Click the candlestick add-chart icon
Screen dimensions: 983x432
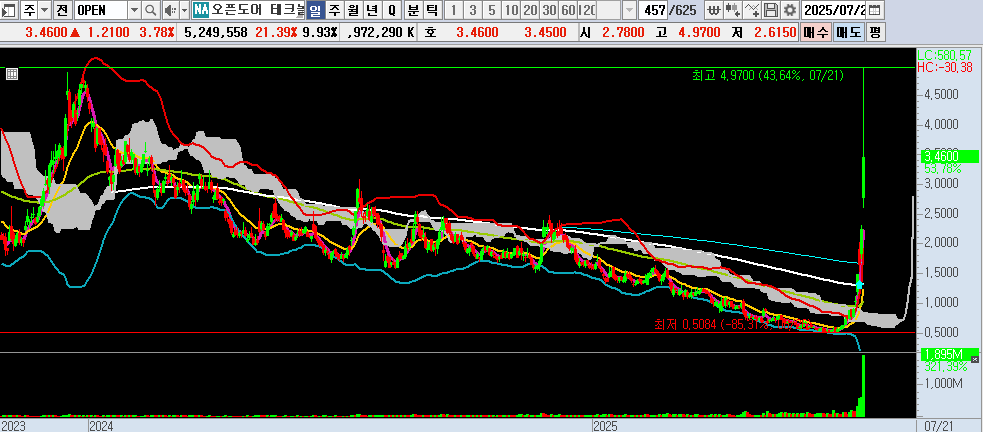click(732, 10)
